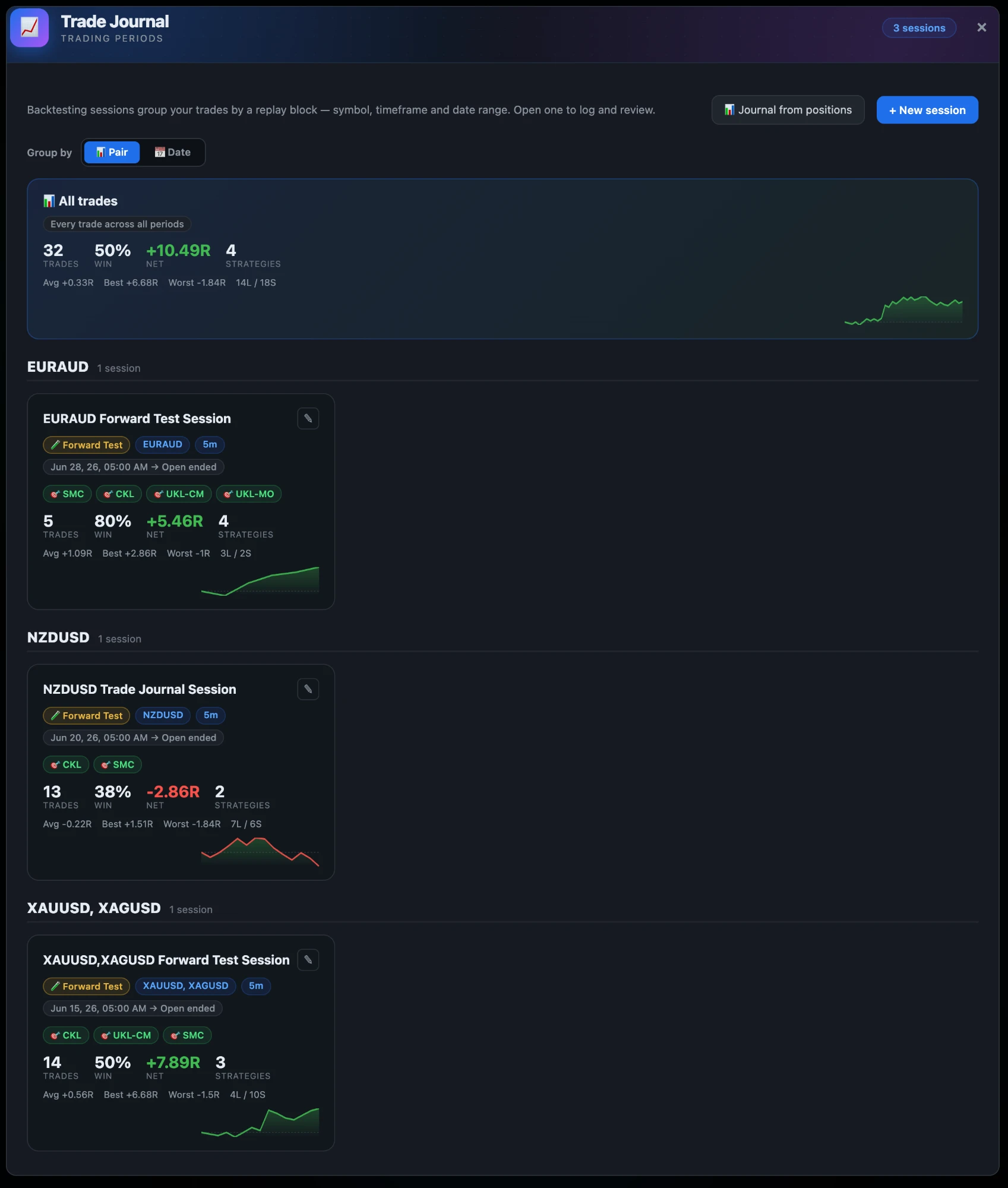The image size is (1008, 1188).
Task: Click the CKL strategy tag in EURAUD session
Action: click(x=119, y=494)
